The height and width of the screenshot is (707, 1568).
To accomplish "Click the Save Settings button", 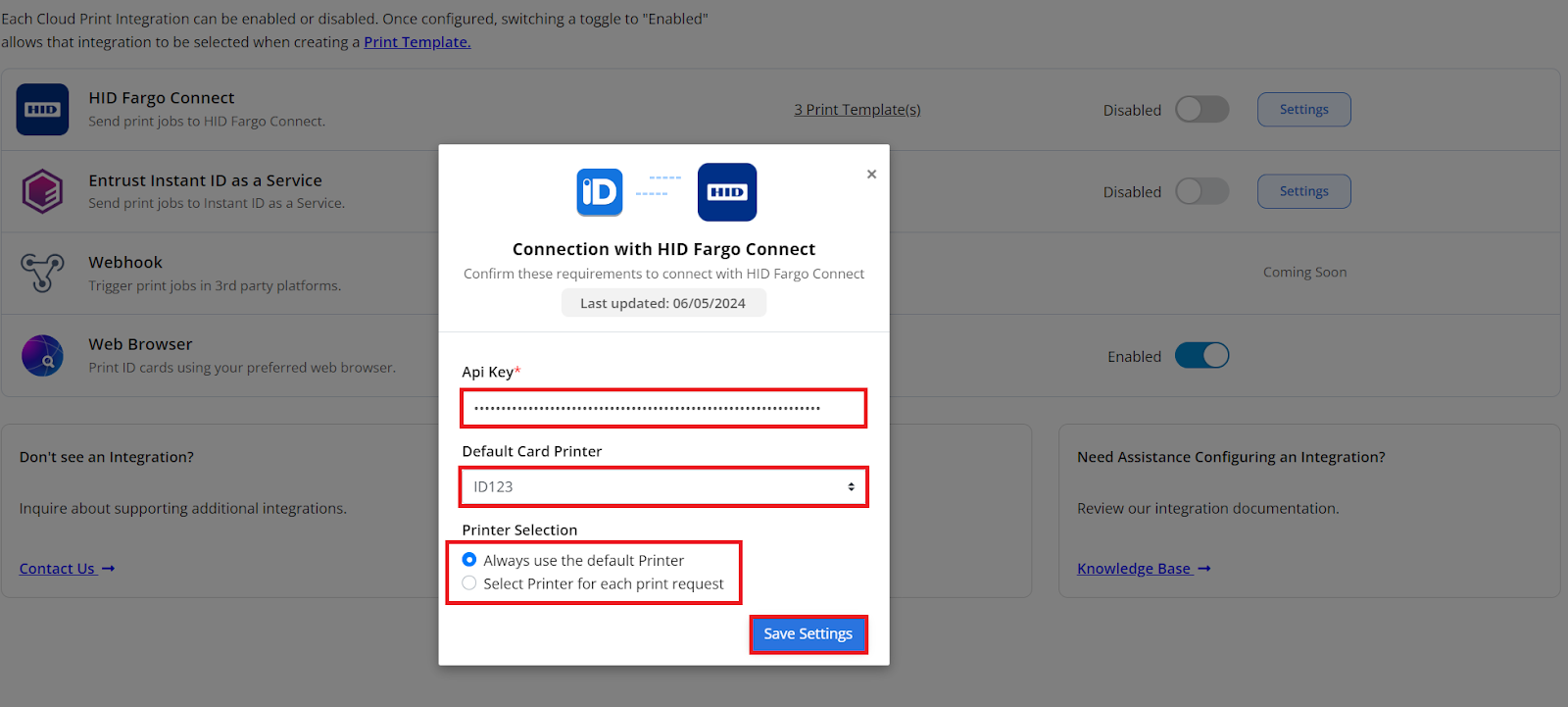I will point(808,634).
